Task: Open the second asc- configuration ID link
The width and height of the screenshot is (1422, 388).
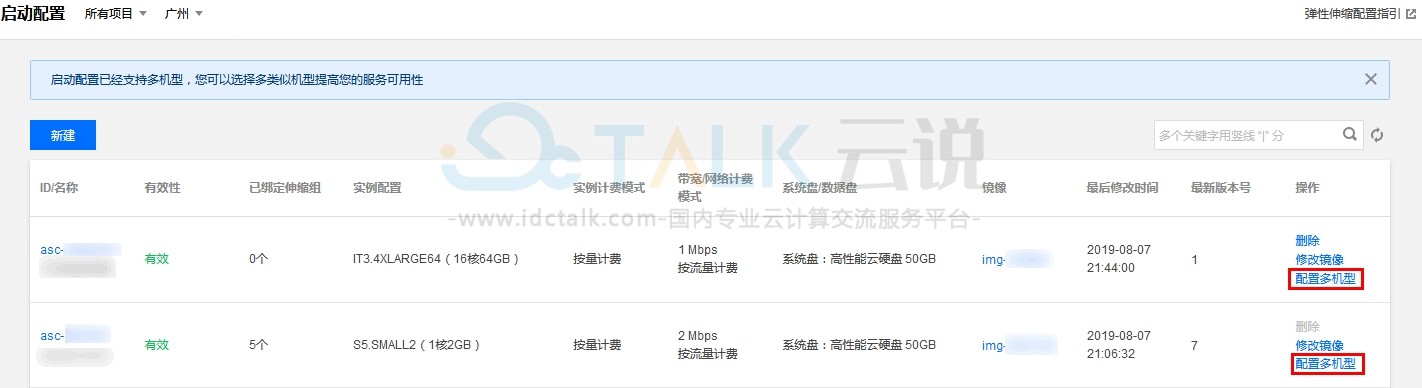Action: click(x=76, y=335)
